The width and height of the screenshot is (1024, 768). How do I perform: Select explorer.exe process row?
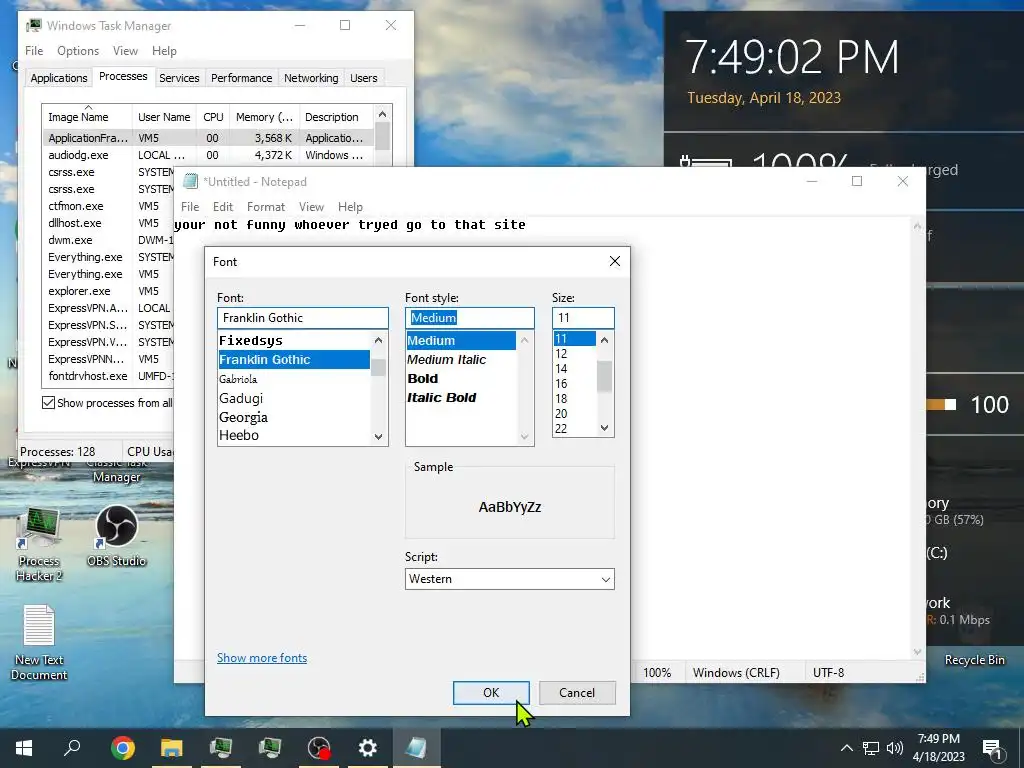[x=108, y=291]
